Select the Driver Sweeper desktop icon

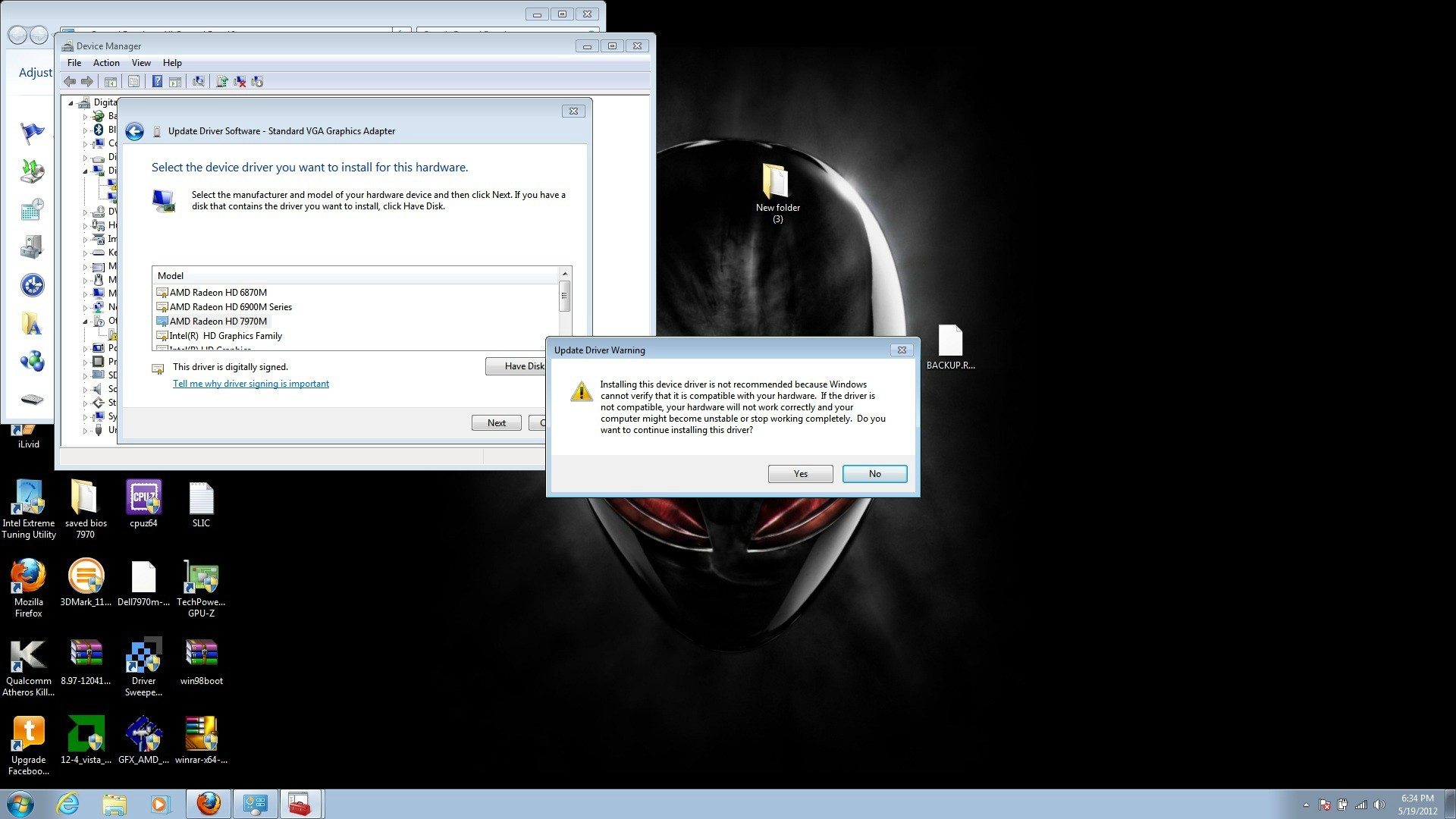click(143, 667)
